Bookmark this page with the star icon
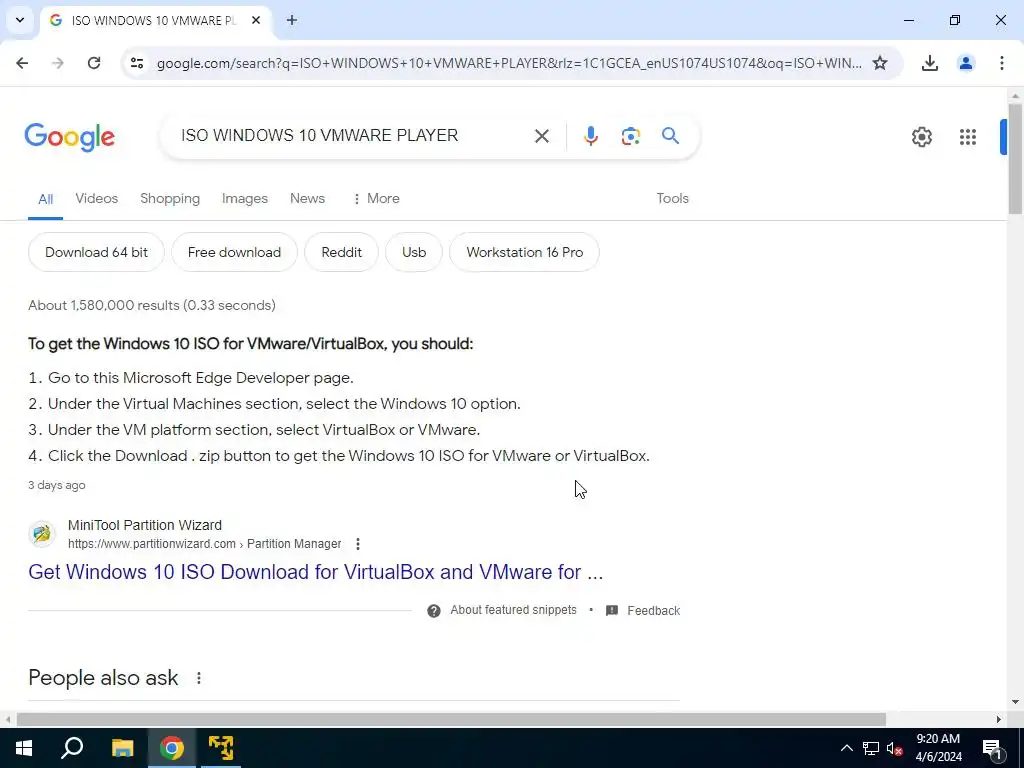The width and height of the screenshot is (1024, 768). pos(880,63)
